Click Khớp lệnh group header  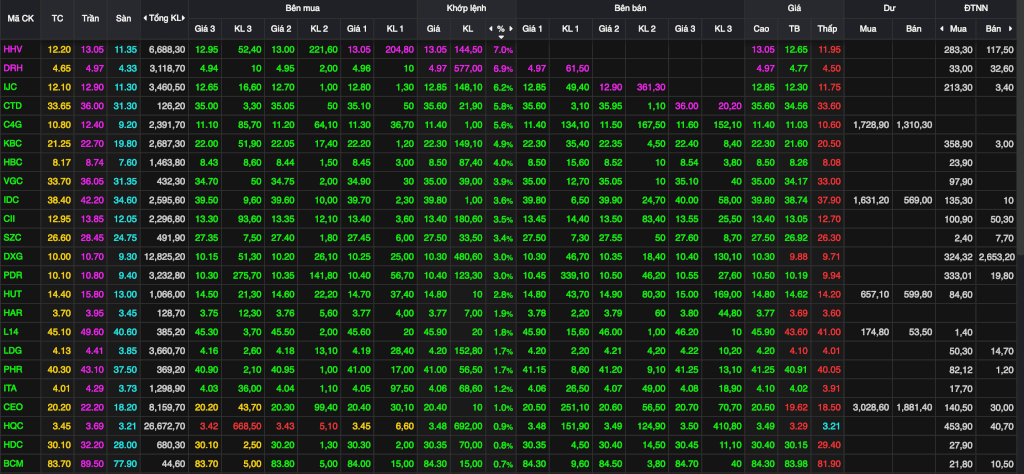466,8
